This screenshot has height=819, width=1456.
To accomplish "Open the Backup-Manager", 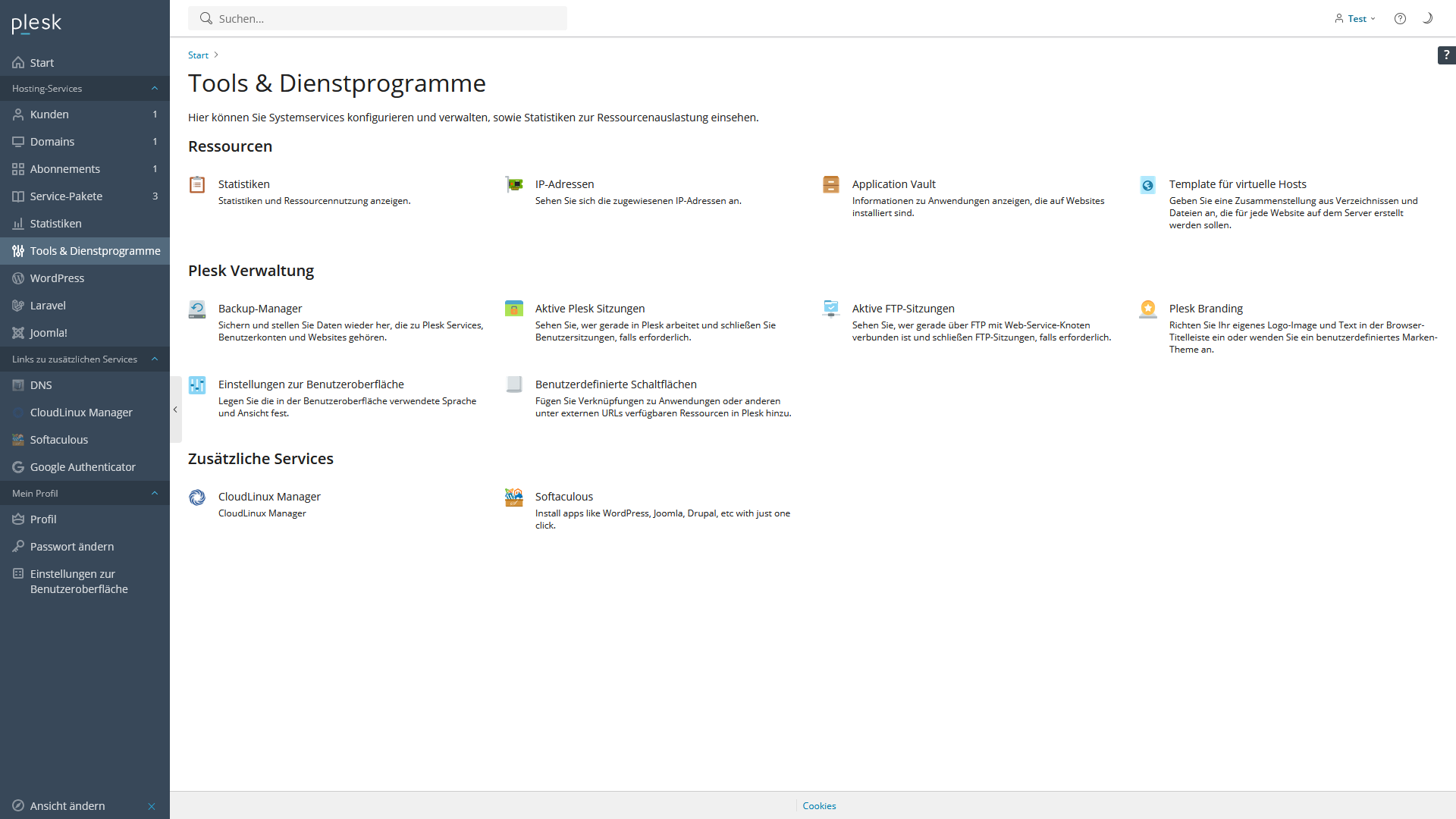I will tap(259, 308).
